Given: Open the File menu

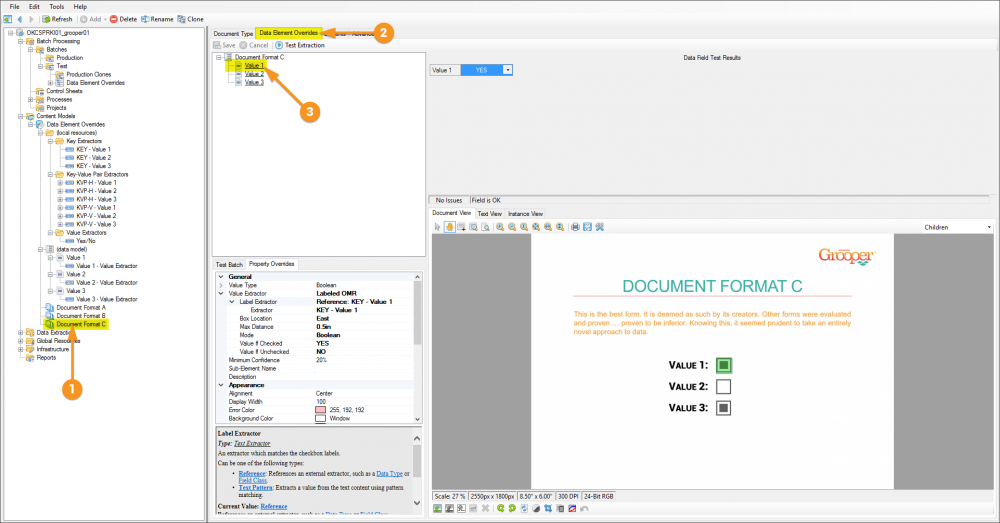Looking at the screenshot, I should [15, 6].
